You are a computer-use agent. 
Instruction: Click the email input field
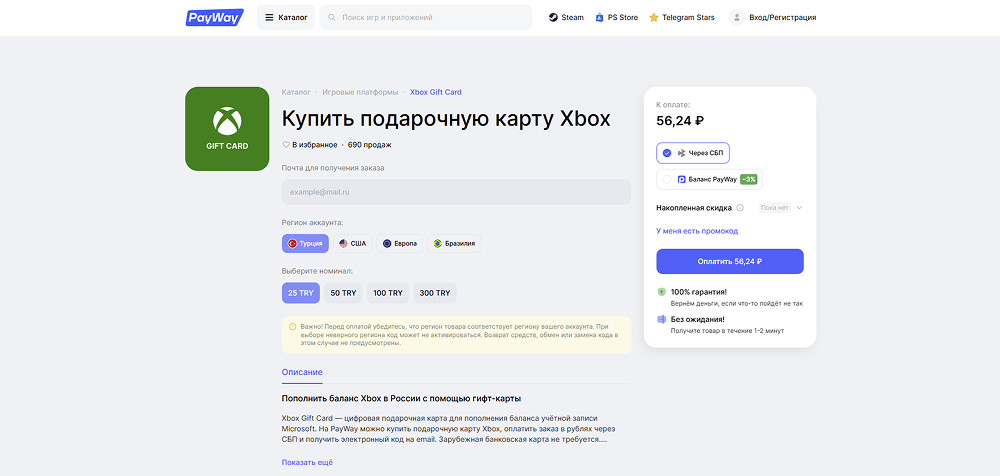point(456,191)
